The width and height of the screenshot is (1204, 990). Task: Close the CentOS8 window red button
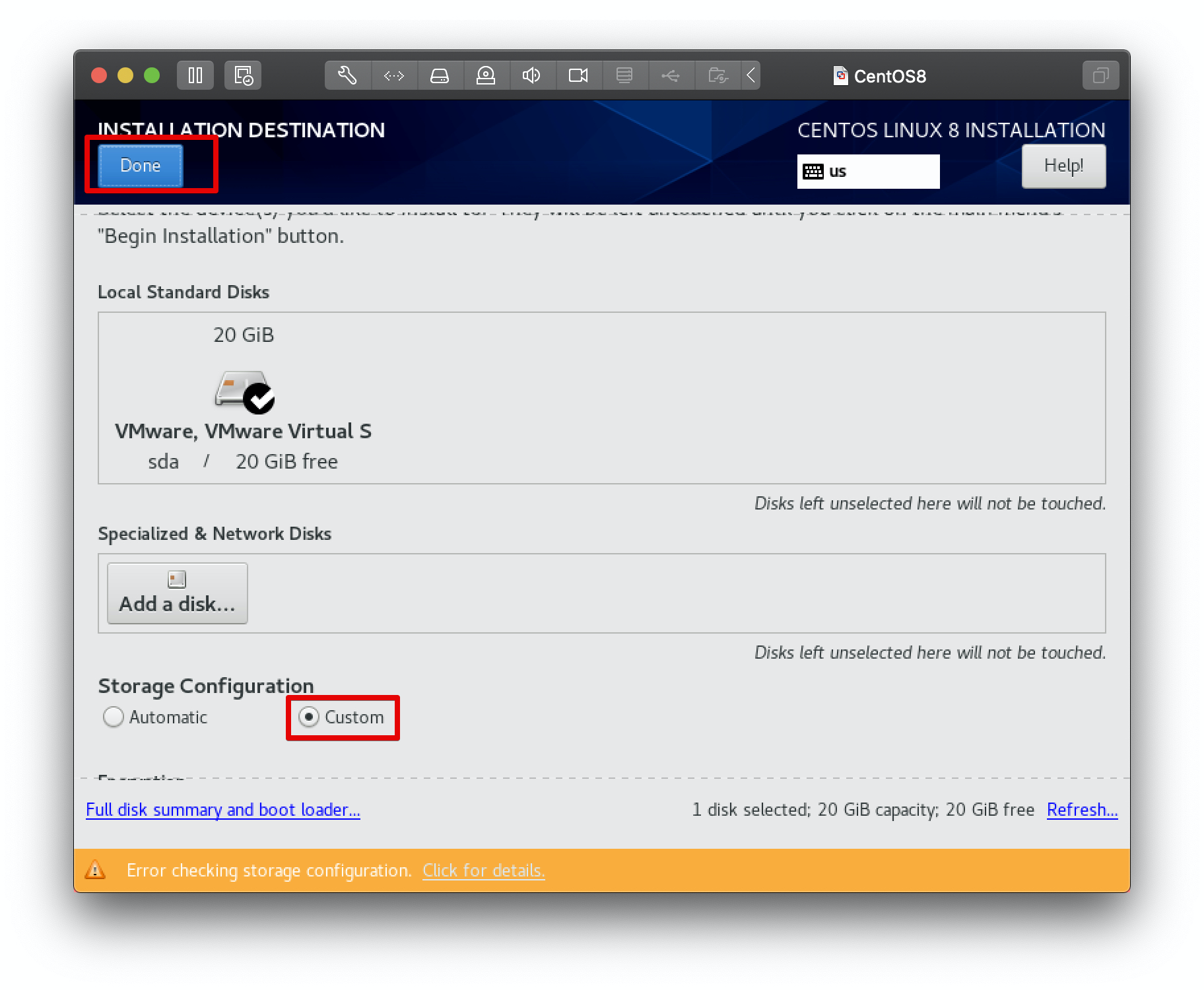pyautogui.click(x=99, y=75)
